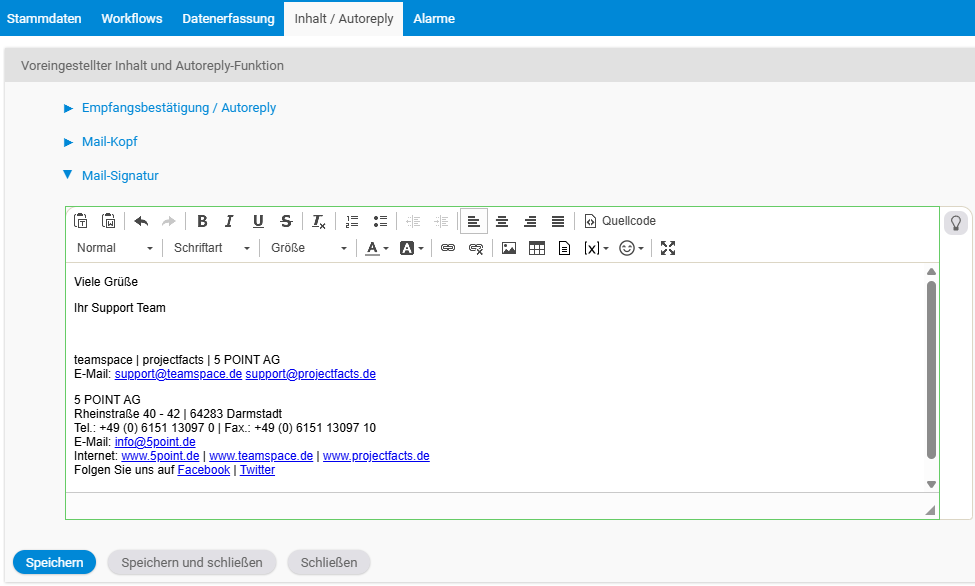This screenshot has width=975, height=586.
Task: Open the www.teamspace.de link
Action: pyautogui.click(x=261, y=456)
